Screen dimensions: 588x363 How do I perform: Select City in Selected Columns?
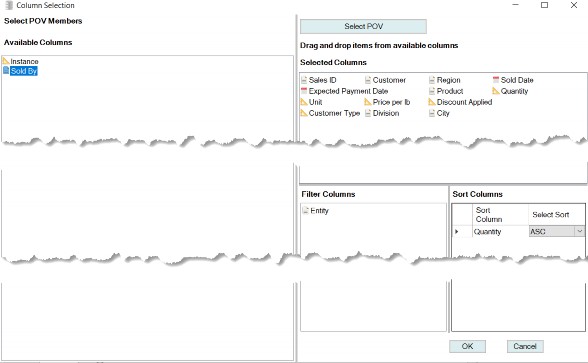point(443,113)
